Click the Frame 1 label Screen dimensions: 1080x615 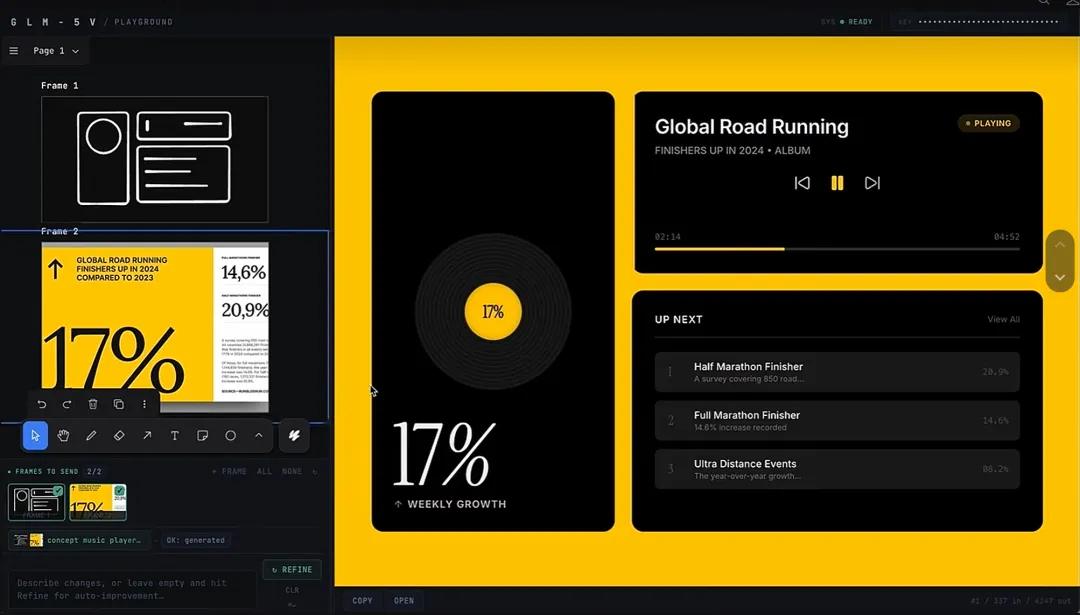pyautogui.click(x=59, y=85)
